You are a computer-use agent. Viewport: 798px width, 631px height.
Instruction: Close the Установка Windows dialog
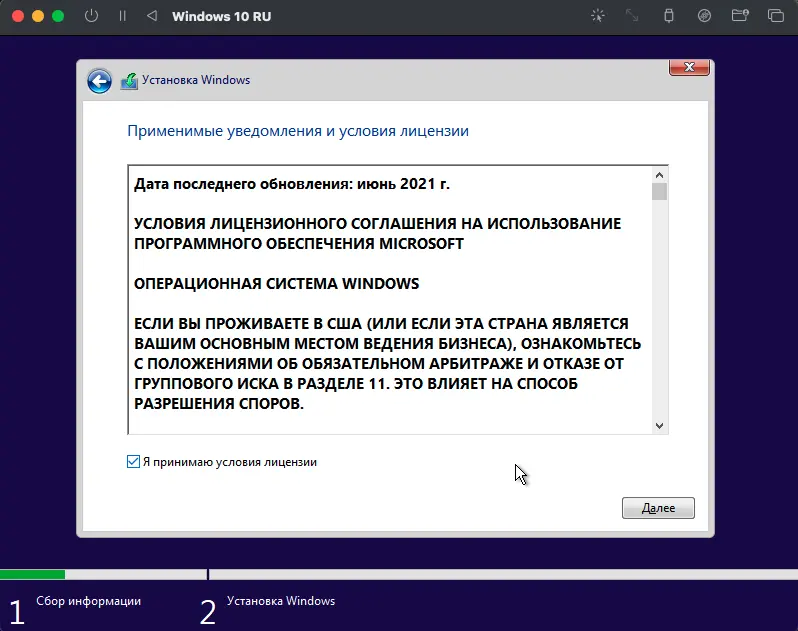[x=689, y=67]
